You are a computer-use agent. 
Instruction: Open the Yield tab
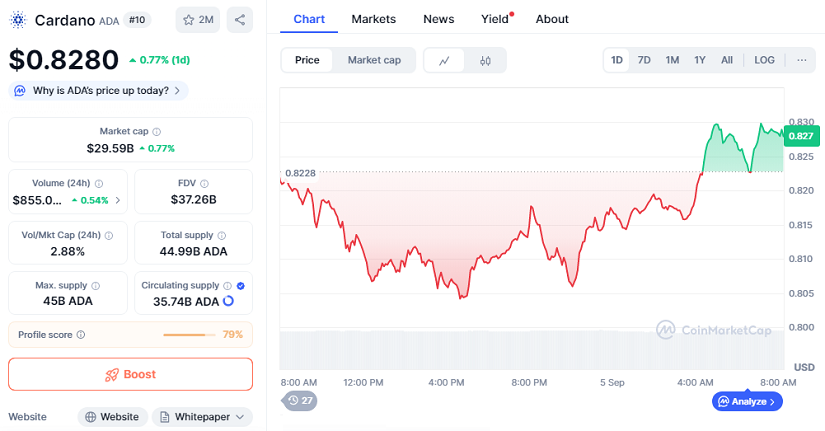tap(495, 19)
